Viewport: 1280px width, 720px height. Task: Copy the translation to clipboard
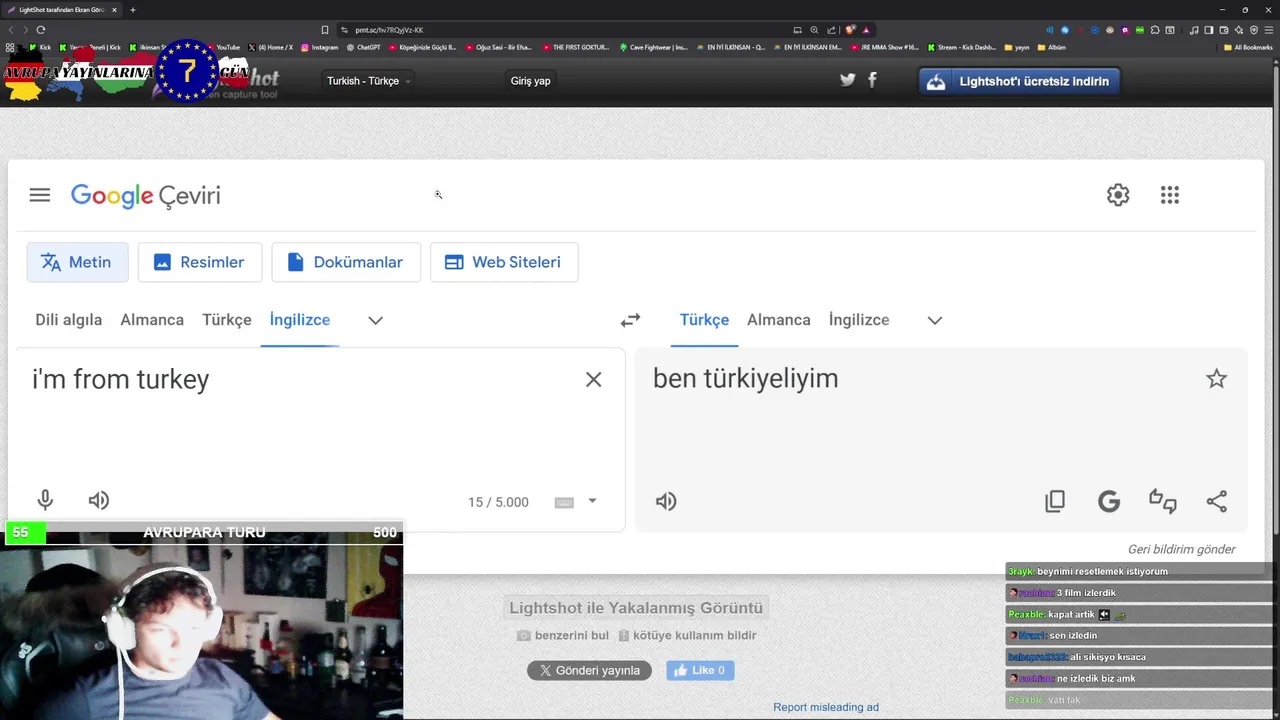pos(1055,501)
